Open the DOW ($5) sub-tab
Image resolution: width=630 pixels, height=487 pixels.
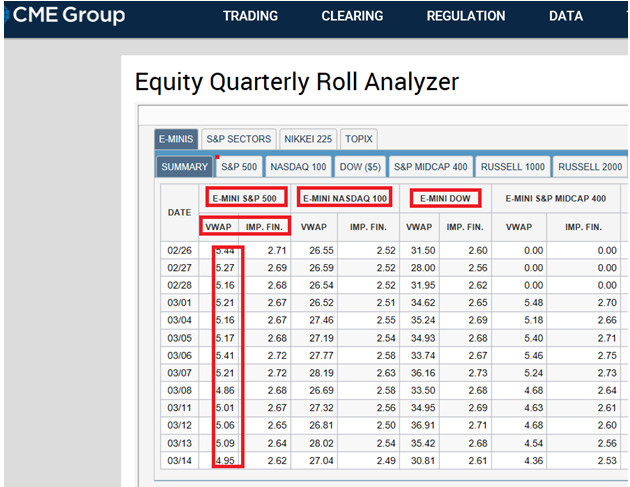tap(360, 167)
